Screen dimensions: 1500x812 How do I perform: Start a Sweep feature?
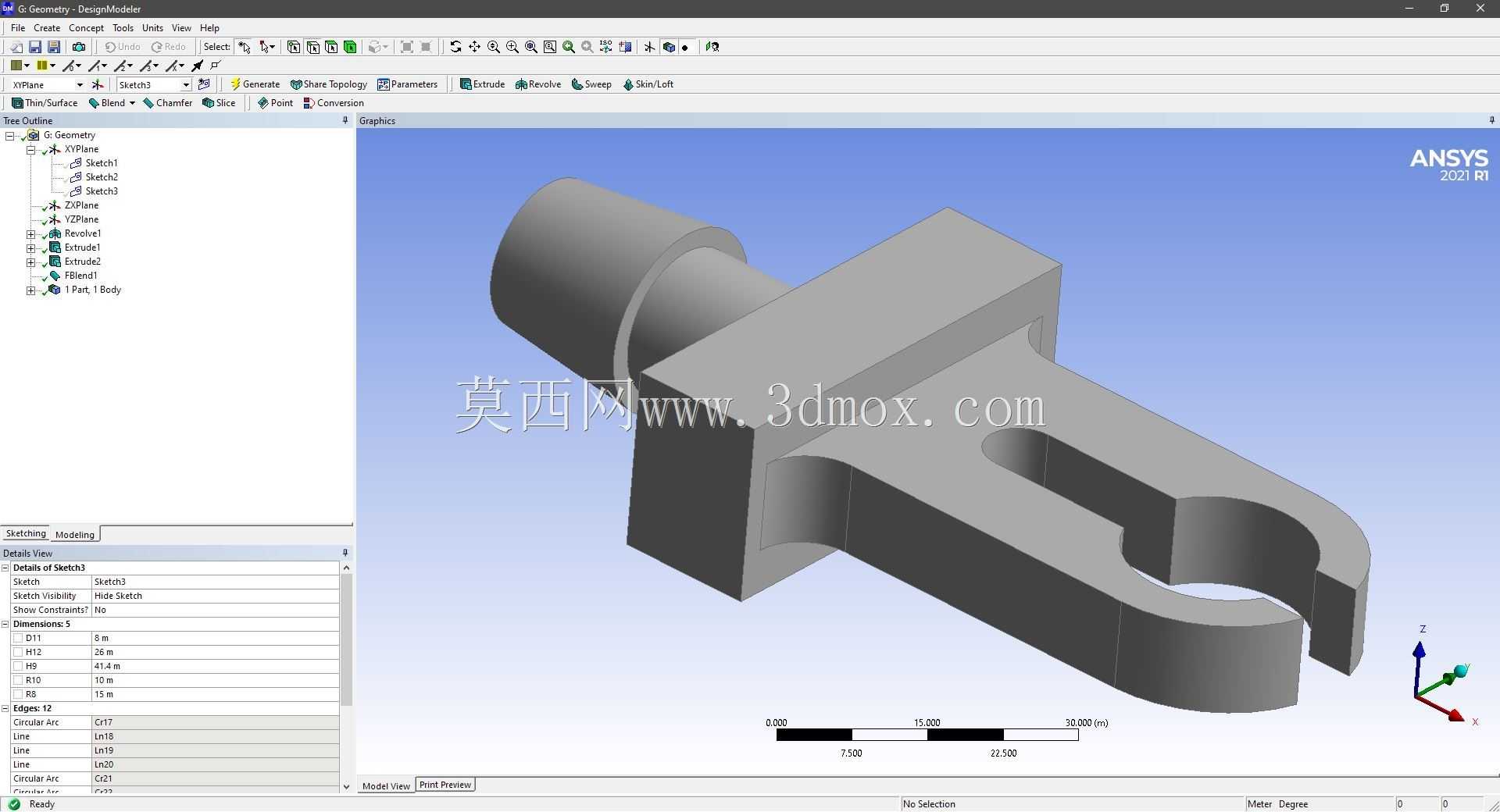pos(591,84)
